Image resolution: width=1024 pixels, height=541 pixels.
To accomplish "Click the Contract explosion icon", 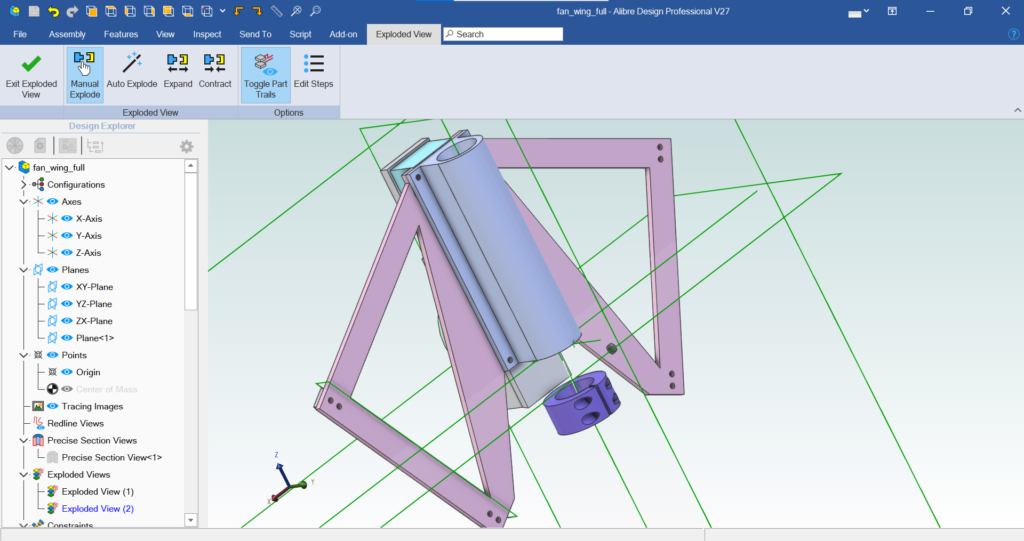I will [x=215, y=74].
